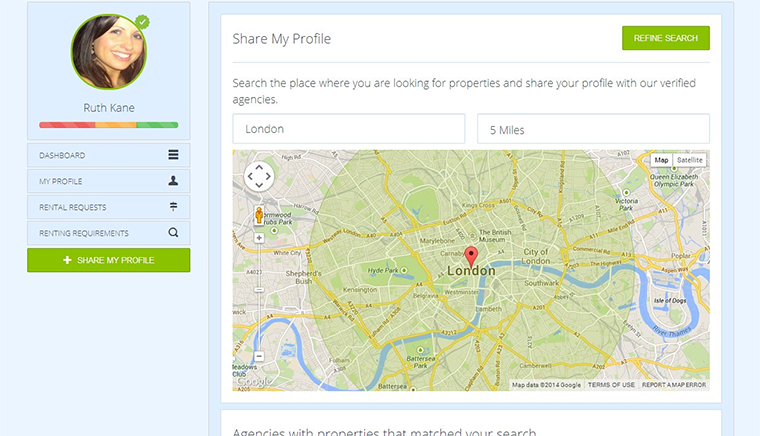Click the profile completion progress bar

click(x=109, y=125)
